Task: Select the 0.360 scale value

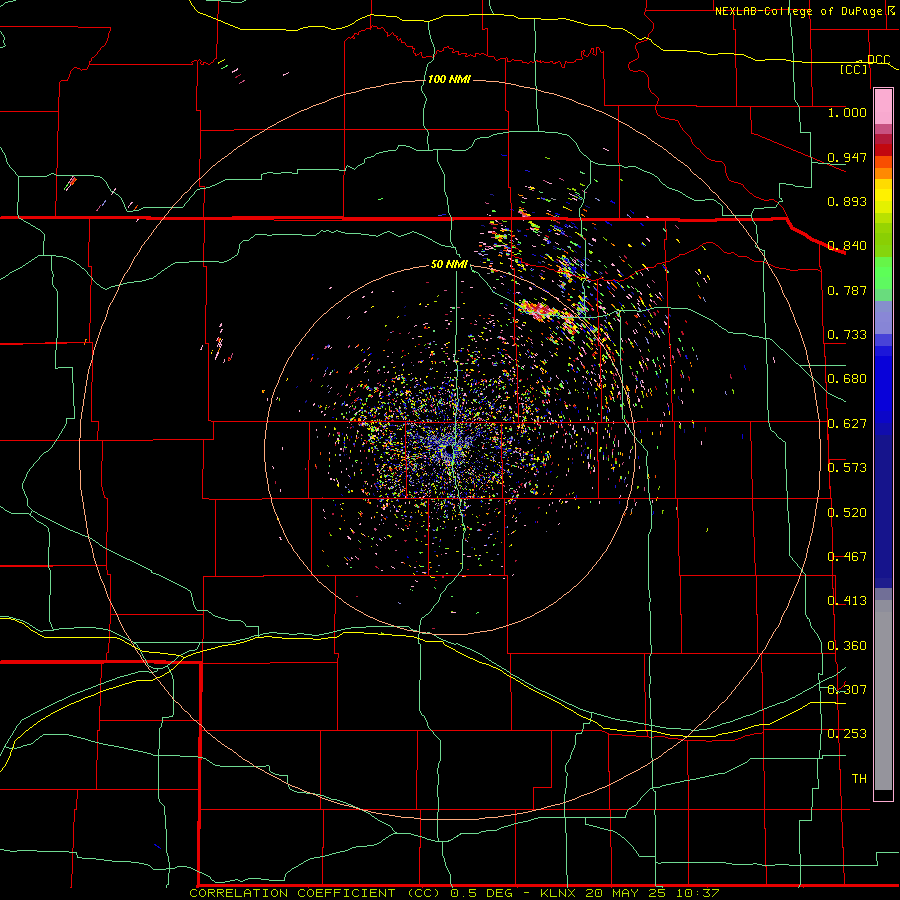Action: click(847, 646)
